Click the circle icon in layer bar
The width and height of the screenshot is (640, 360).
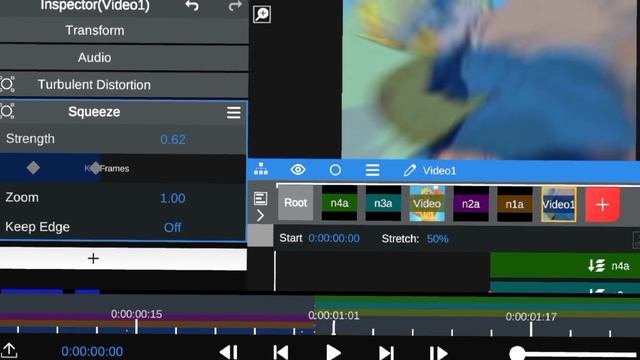(335, 170)
